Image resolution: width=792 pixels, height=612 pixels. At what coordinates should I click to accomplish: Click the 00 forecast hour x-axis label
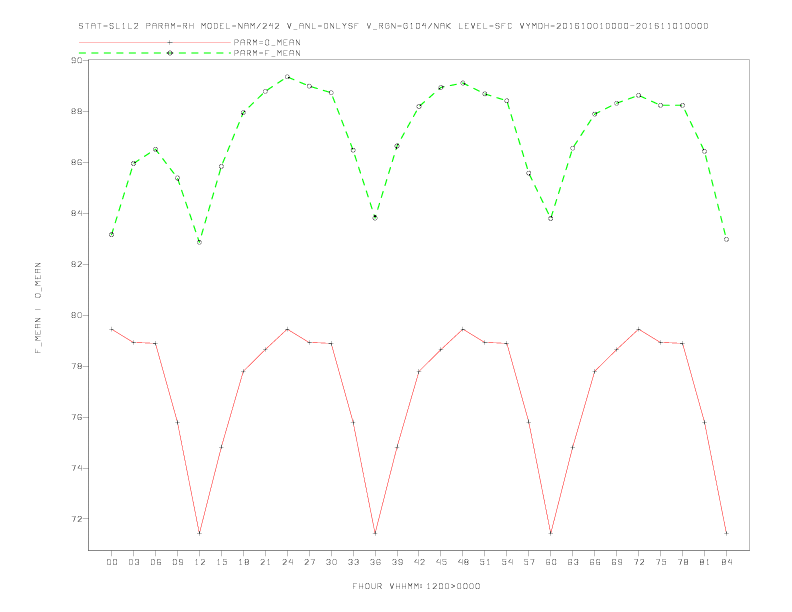coord(112,562)
